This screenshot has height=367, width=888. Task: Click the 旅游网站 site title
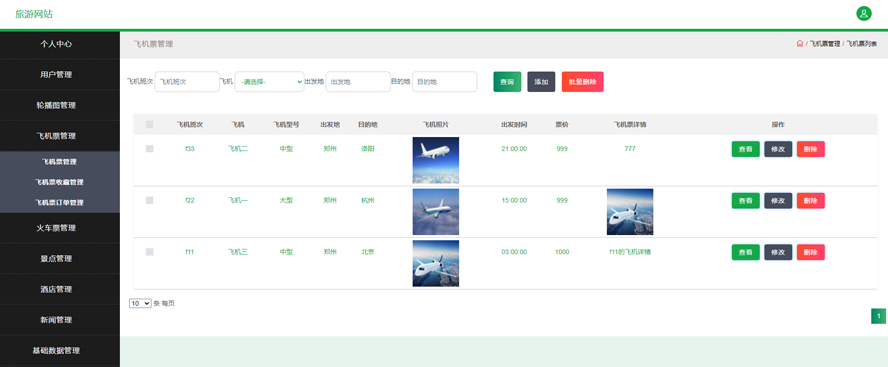pos(34,14)
